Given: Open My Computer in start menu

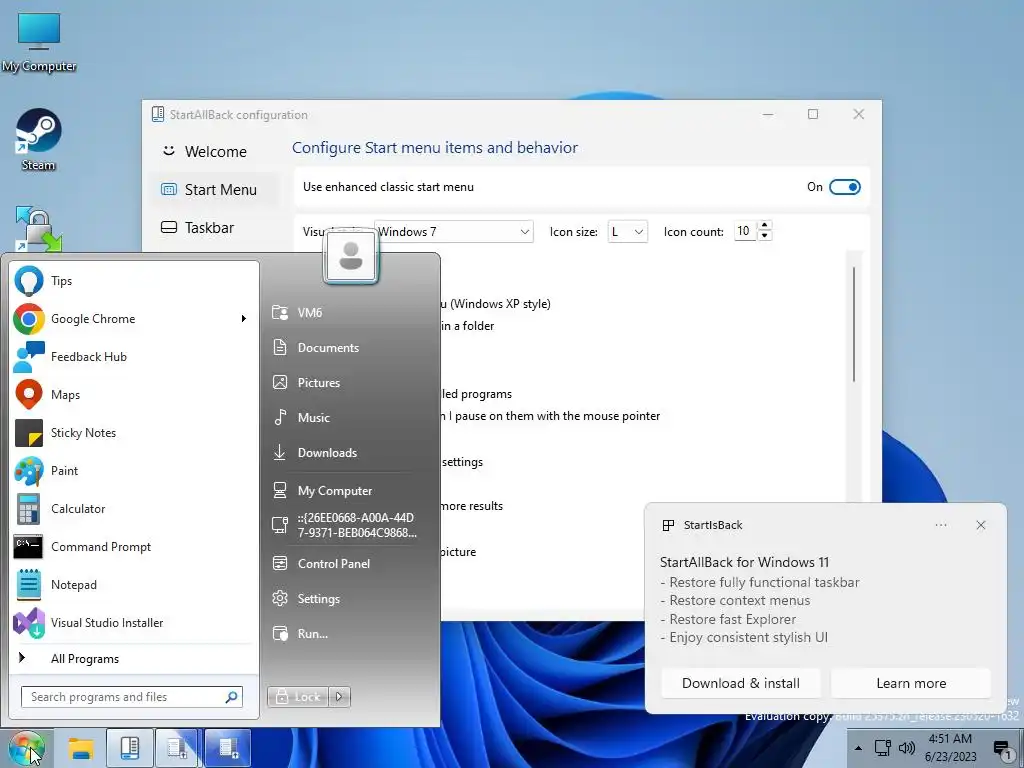Looking at the screenshot, I should point(349,490).
